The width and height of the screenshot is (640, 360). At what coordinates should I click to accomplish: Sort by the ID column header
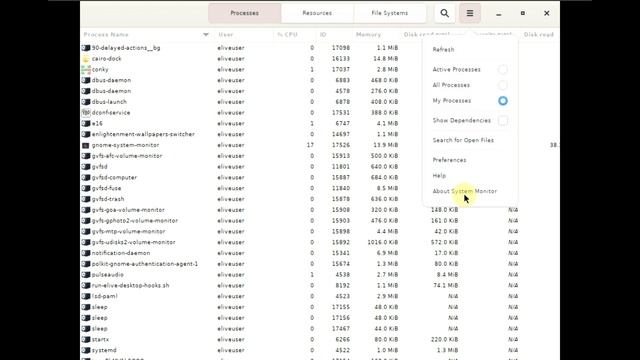323,35
